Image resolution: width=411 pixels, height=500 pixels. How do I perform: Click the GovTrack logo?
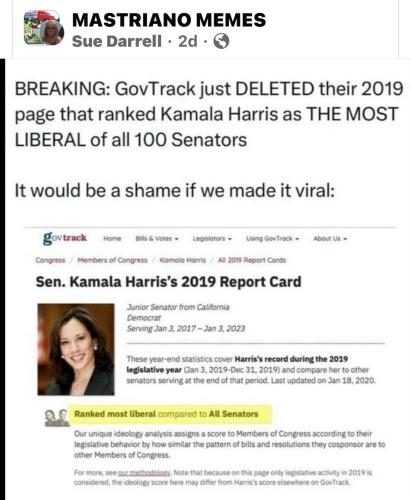click(x=65, y=238)
